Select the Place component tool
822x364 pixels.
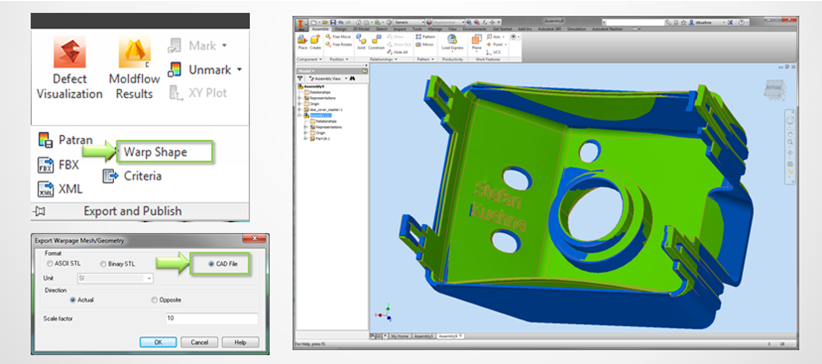pyautogui.click(x=302, y=42)
